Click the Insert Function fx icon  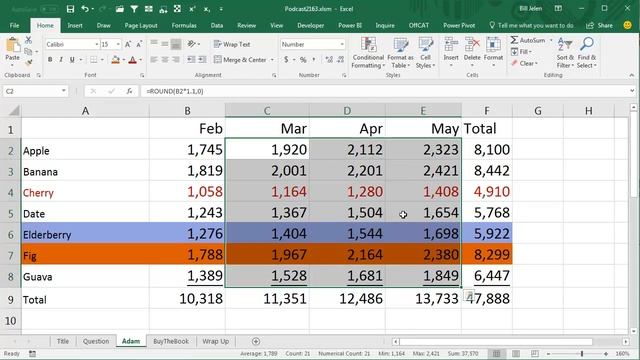[129, 91]
